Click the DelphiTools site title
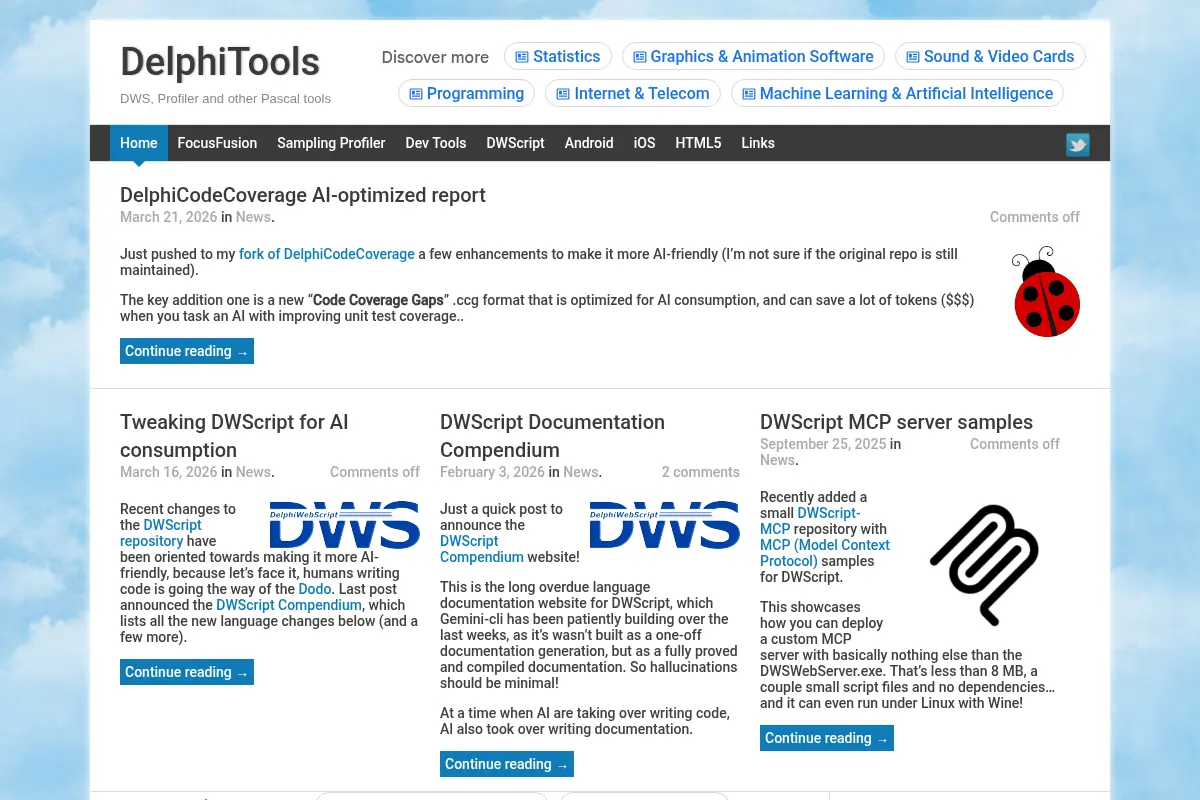This screenshot has width=1200, height=800. point(220,62)
